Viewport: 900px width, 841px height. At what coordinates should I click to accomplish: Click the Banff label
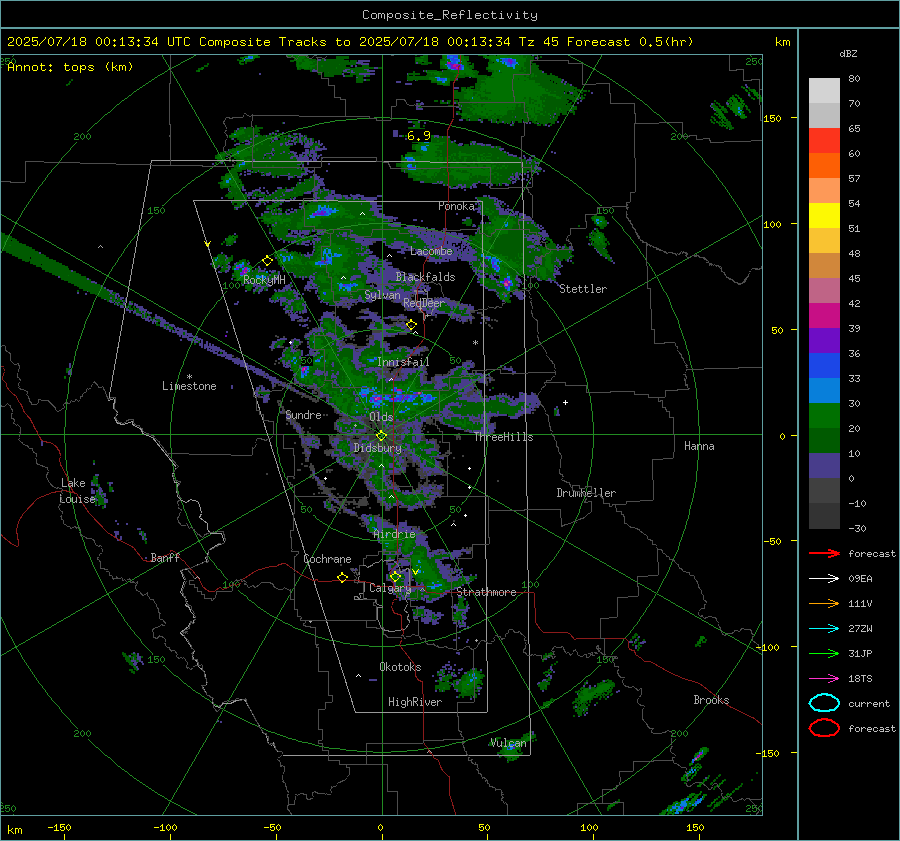pyautogui.click(x=165, y=558)
